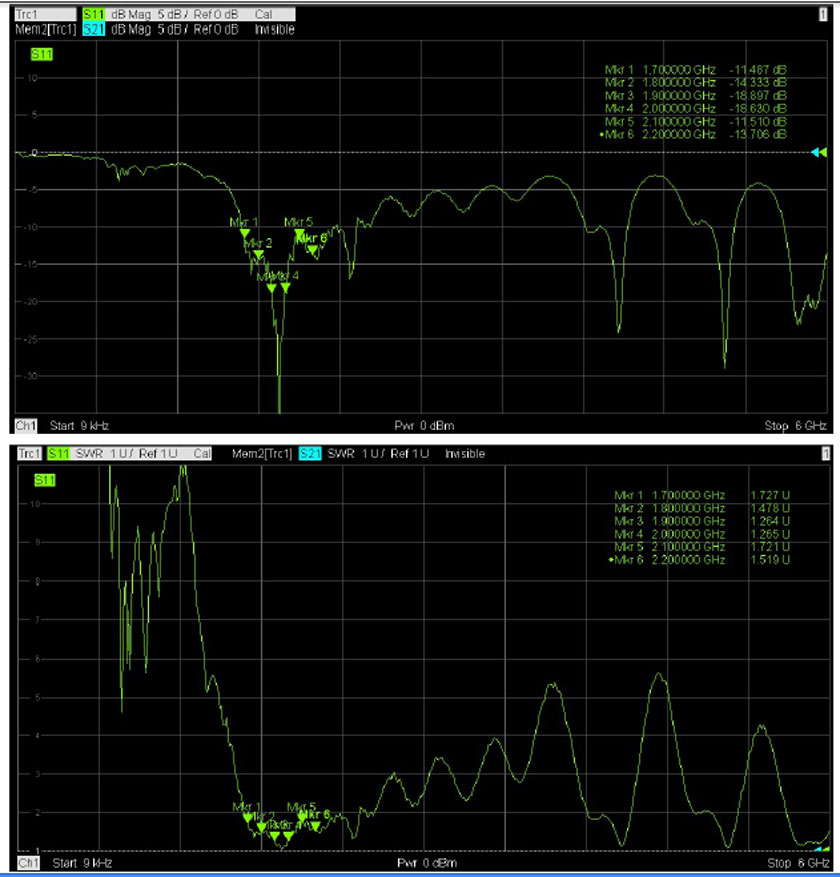
Task: Click 'Pwr 0 dBm' under SWR diagram
Action: coord(427,863)
